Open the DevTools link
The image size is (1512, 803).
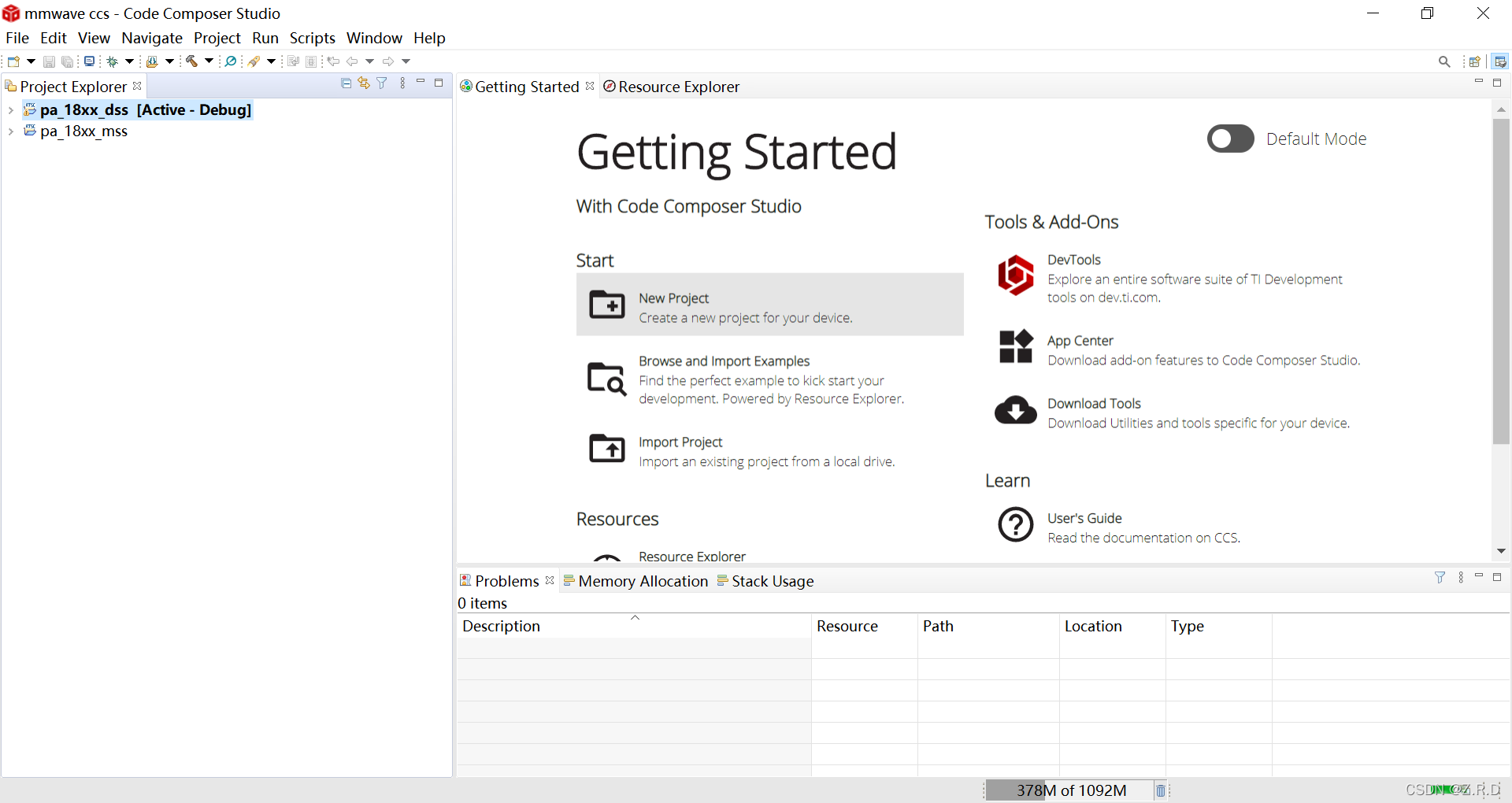tap(1074, 260)
